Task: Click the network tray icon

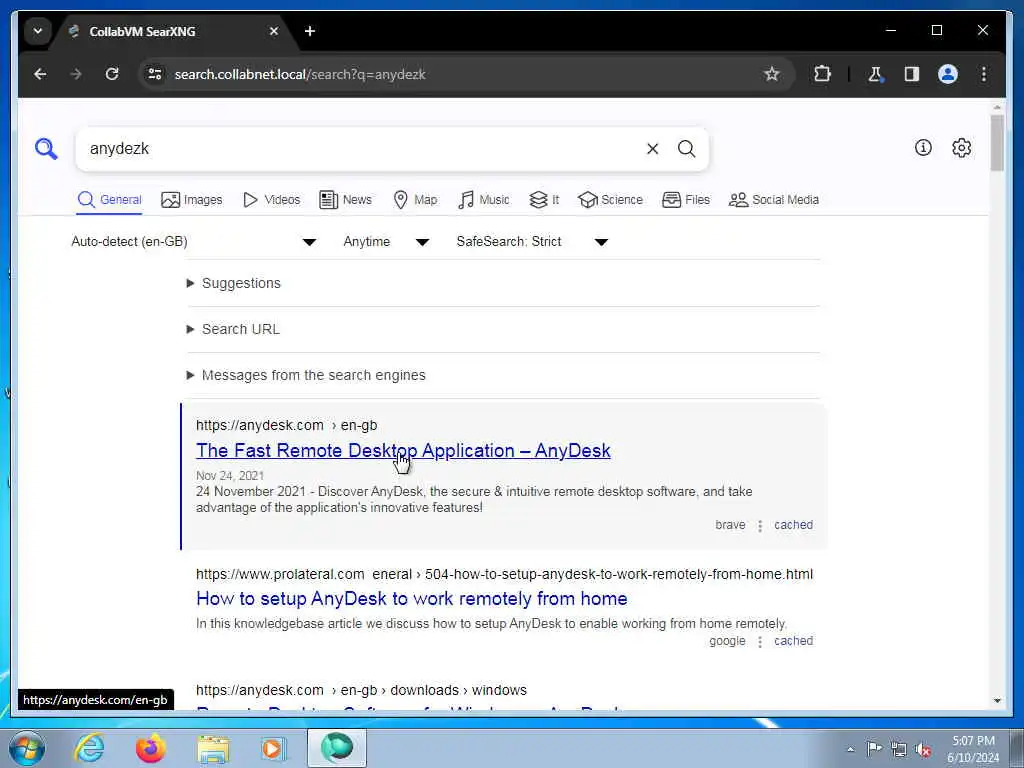Action: 899,748
